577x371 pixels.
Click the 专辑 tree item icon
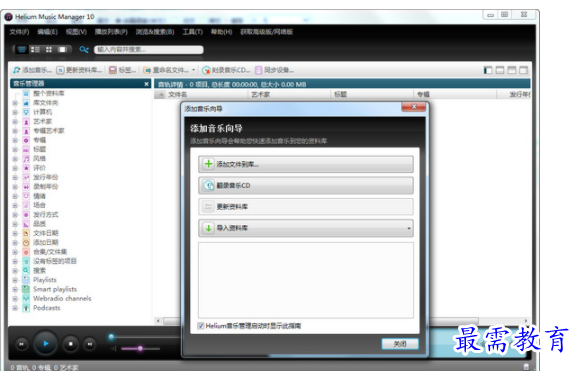coord(26,140)
